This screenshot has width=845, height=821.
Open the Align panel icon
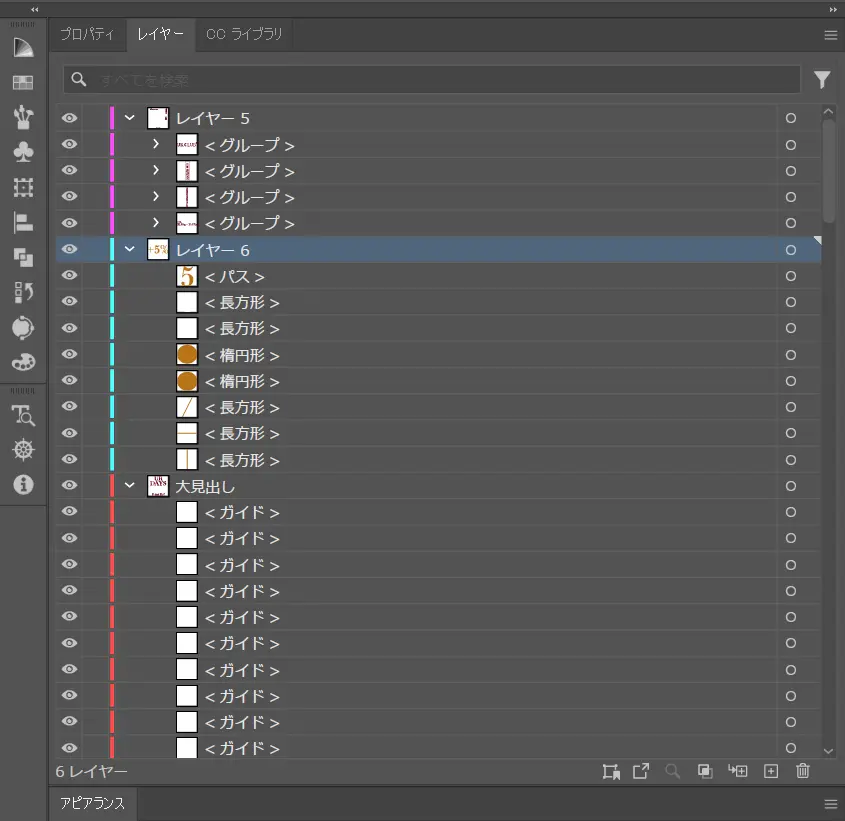point(23,222)
